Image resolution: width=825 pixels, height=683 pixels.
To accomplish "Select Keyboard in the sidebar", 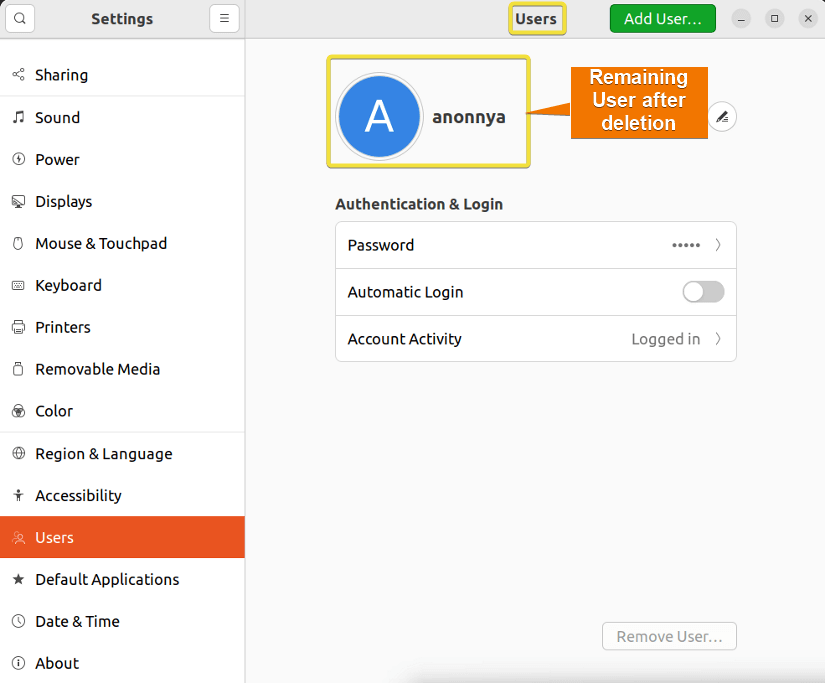I will [x=122, y=285].
